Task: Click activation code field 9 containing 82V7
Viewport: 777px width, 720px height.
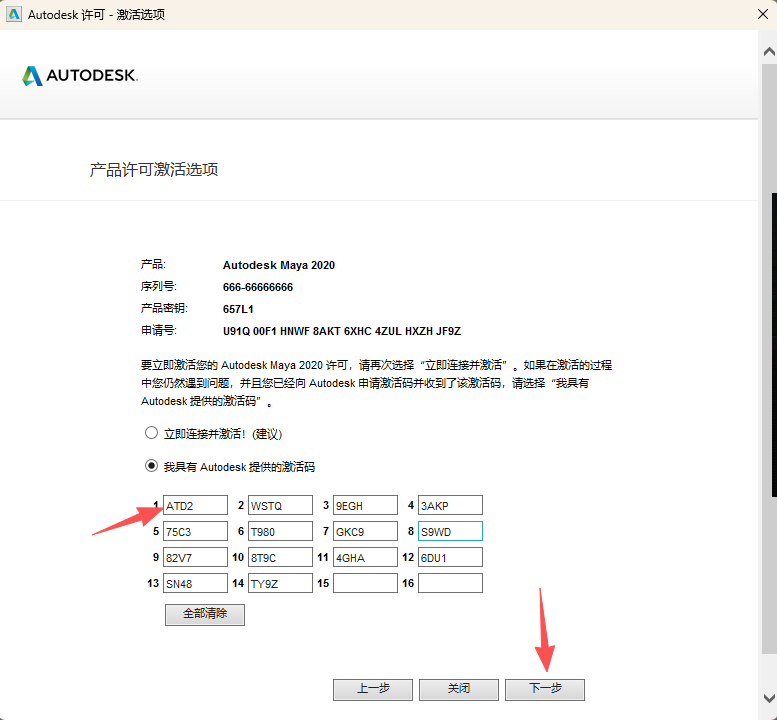Action: (x=195, y=557)
